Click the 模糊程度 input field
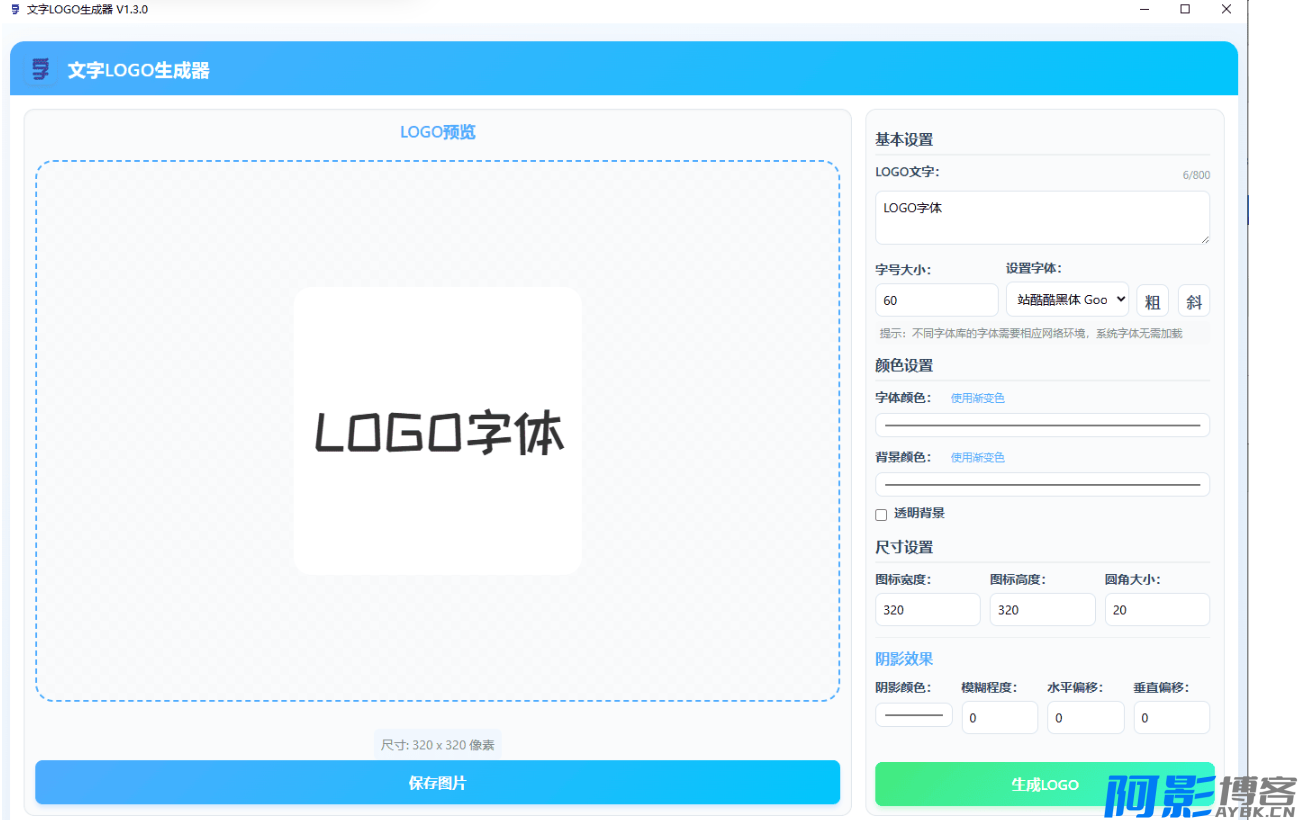This screenshot has width=1300, height=820. click(1000, 718)
